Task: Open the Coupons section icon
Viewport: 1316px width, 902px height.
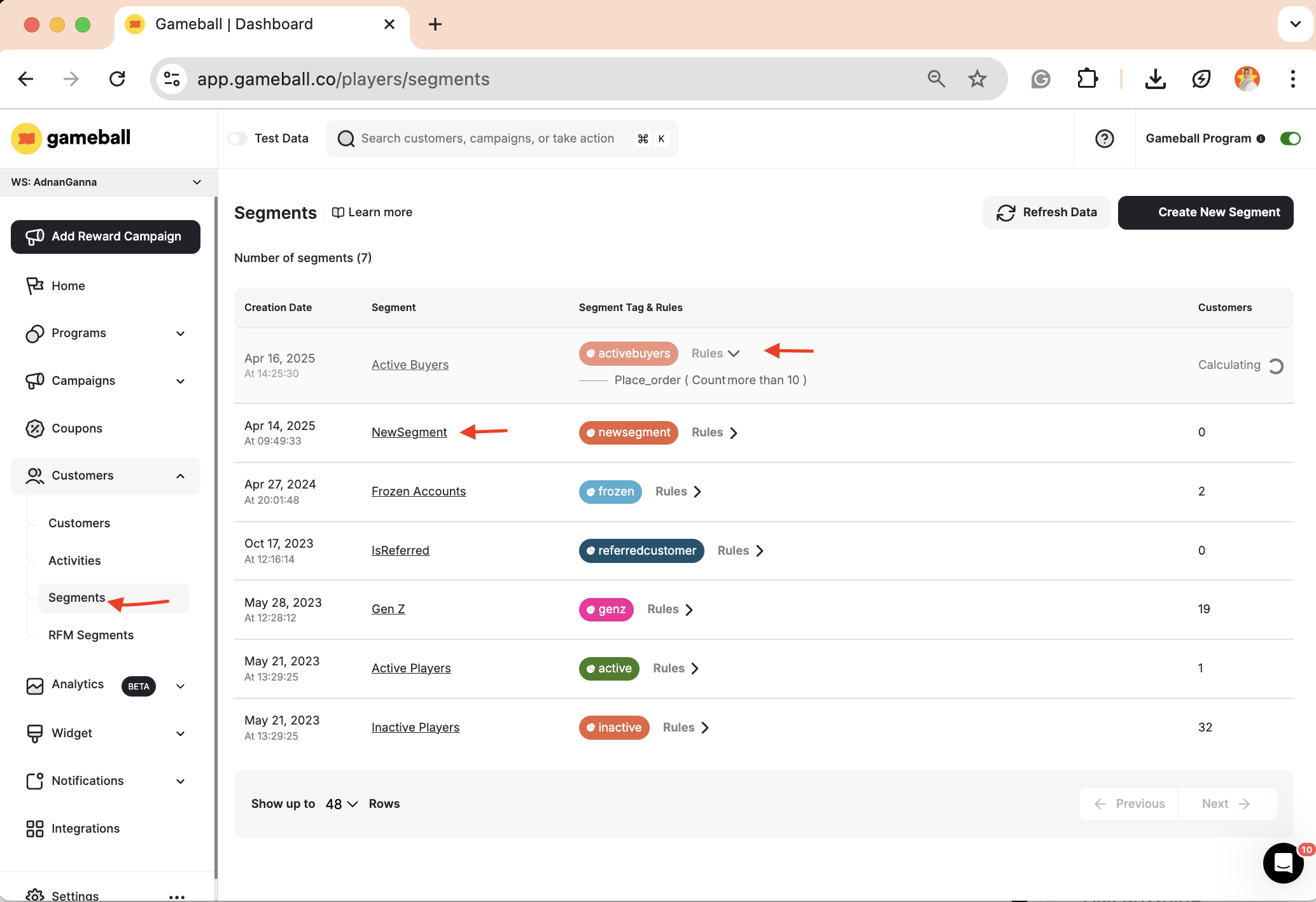Action: (x=35, y=428)
